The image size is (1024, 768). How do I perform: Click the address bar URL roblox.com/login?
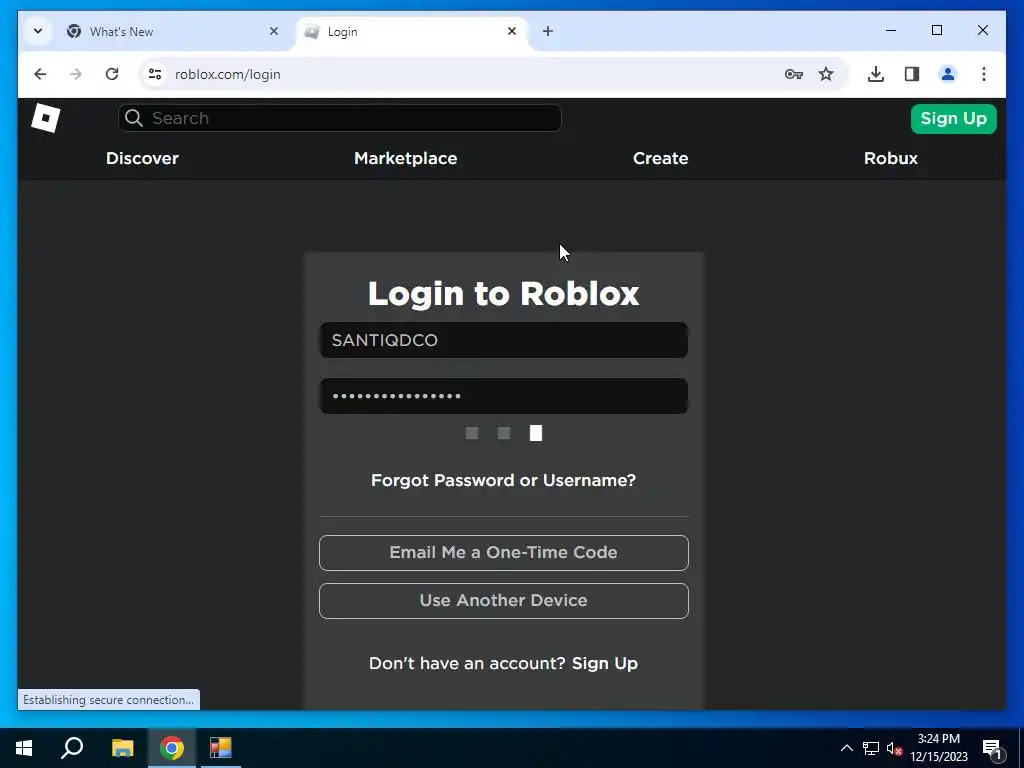[x=228, y=74]
